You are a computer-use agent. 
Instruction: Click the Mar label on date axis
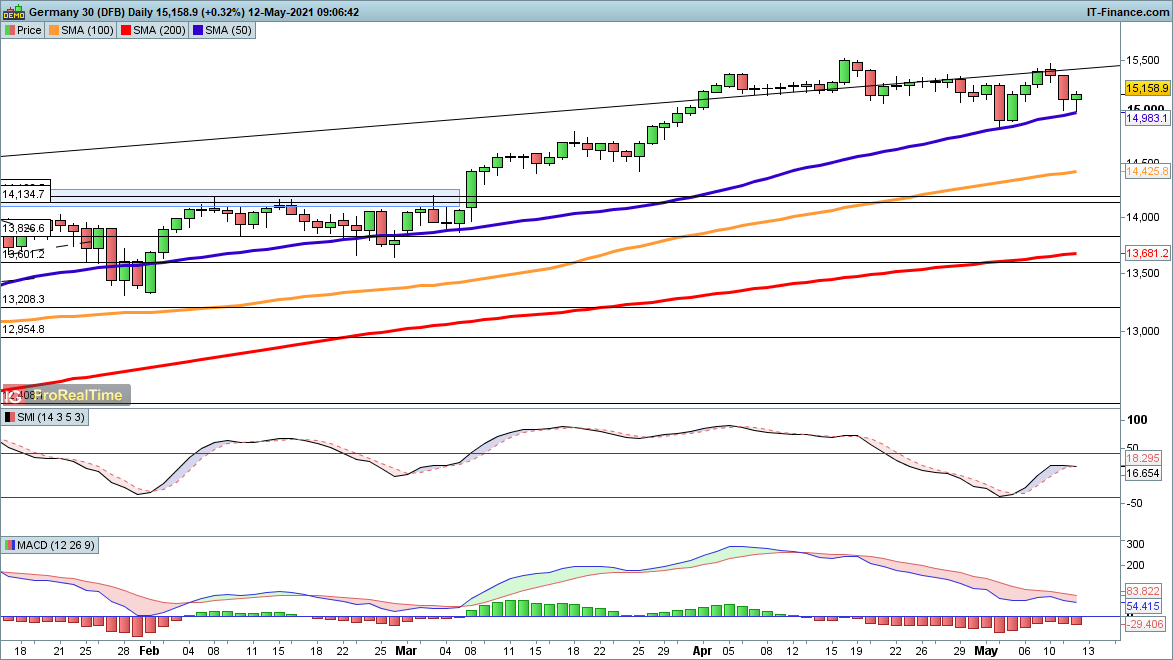click(405, 649)
